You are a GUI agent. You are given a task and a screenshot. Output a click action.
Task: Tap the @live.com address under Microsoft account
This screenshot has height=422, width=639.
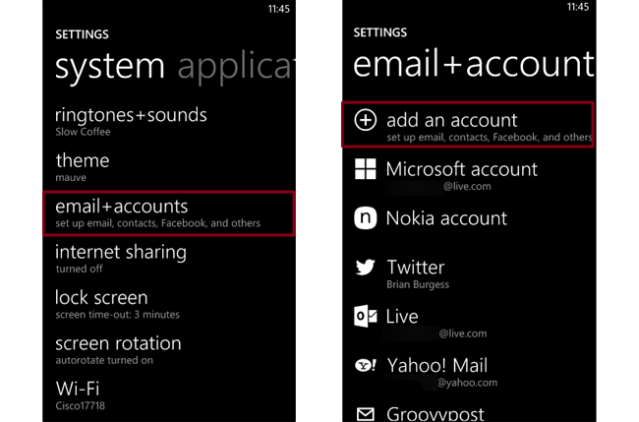(x=467, y=187)
